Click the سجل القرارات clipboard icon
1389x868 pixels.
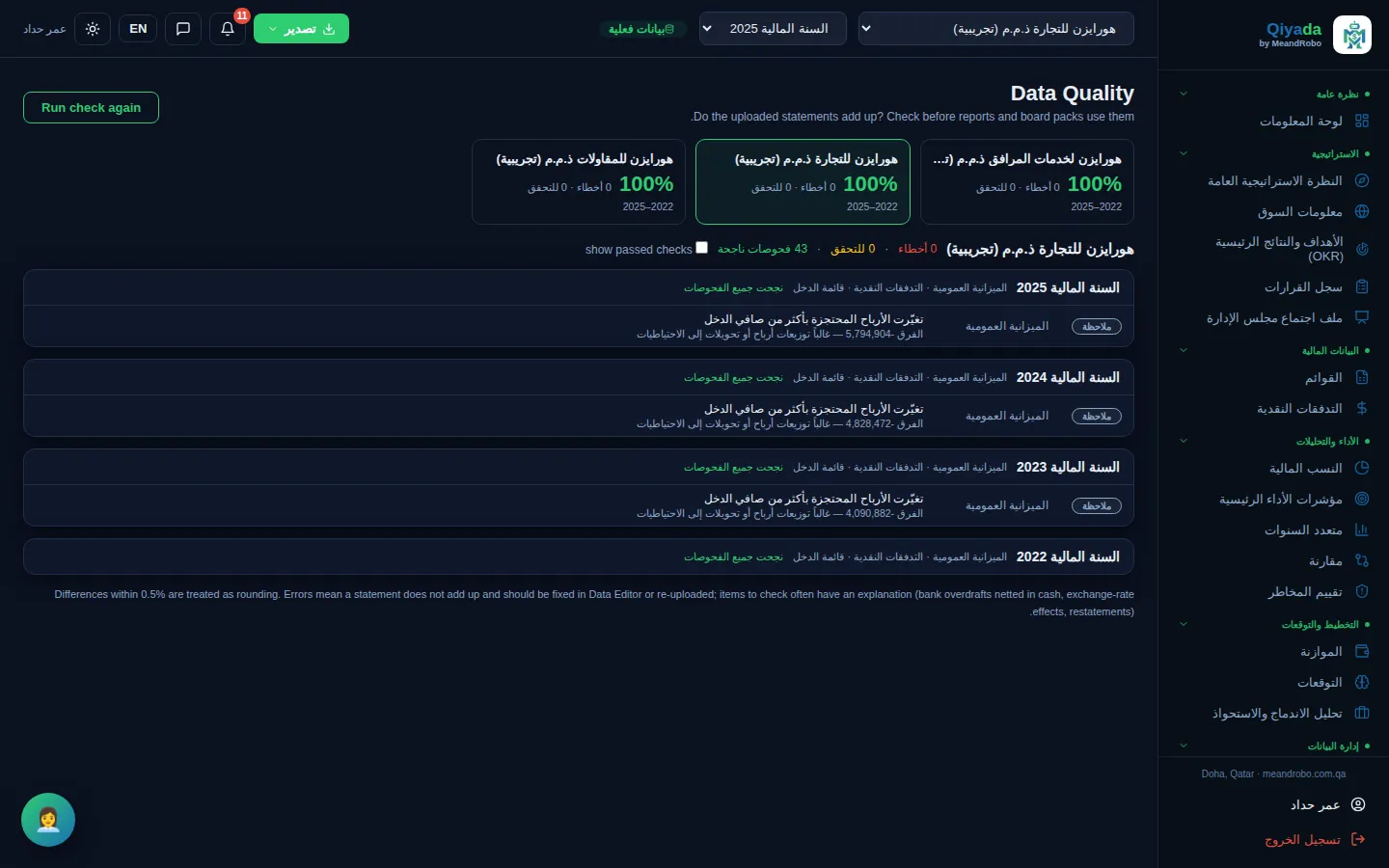pos(1362,286)
